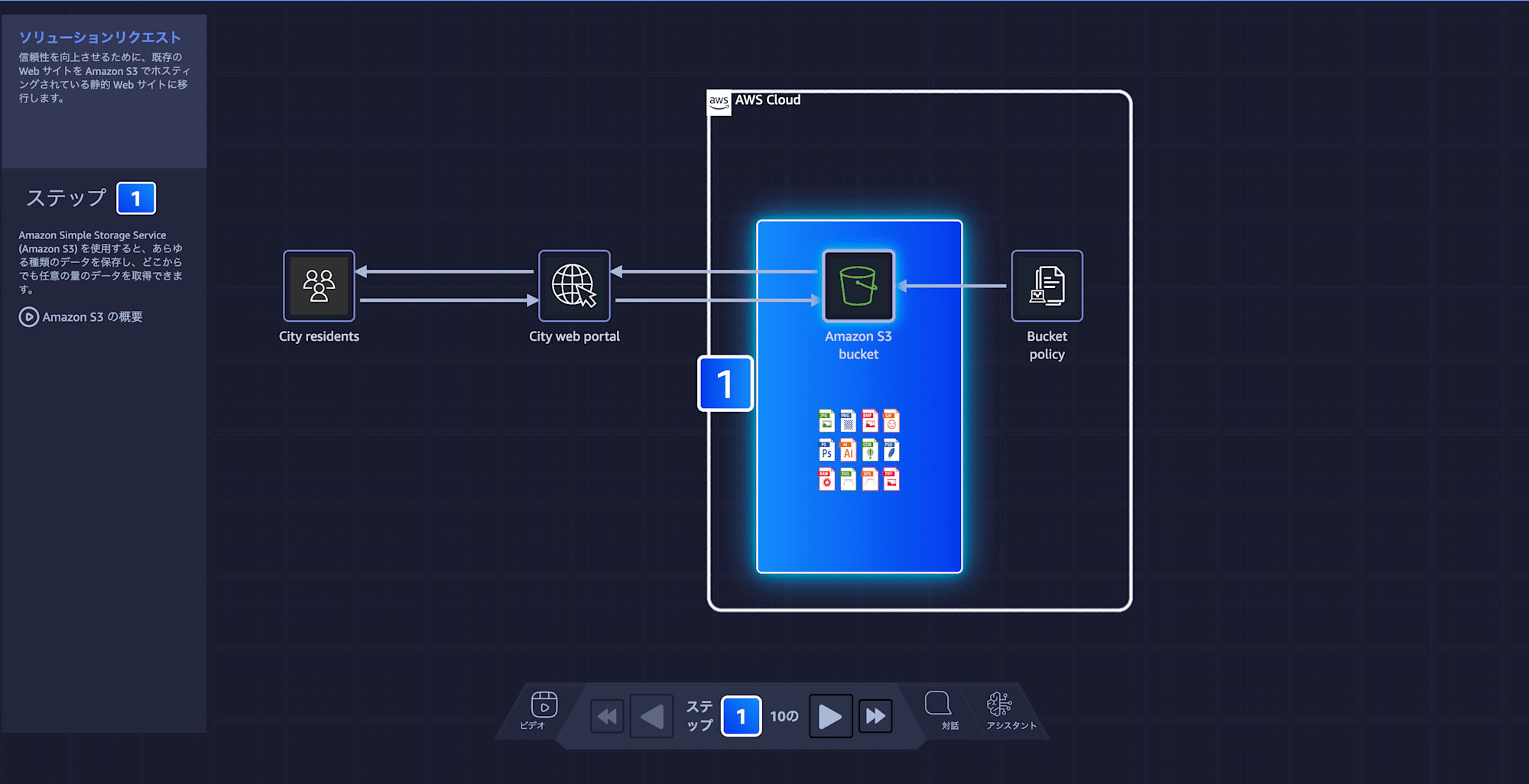Click the step number 1 box in navigation bar
This screenshot has height=784, width=1529.
[x=741, y=716]
